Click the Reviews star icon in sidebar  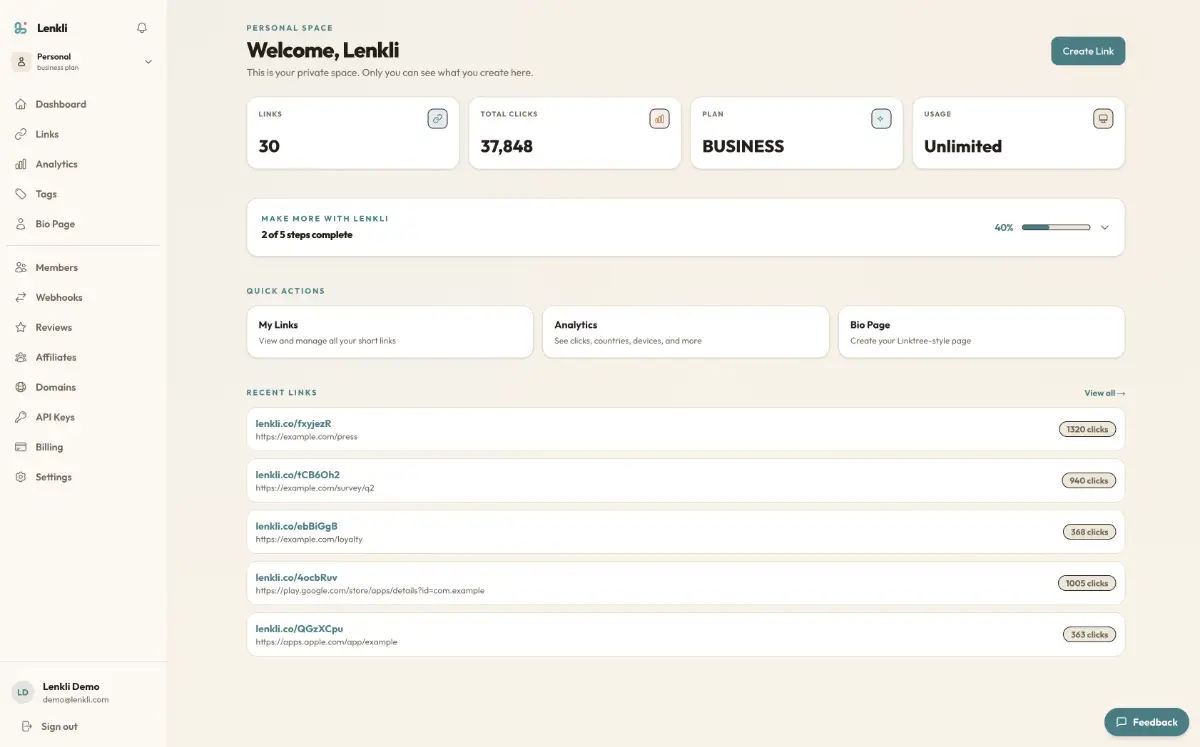click(x=21, y=327)
